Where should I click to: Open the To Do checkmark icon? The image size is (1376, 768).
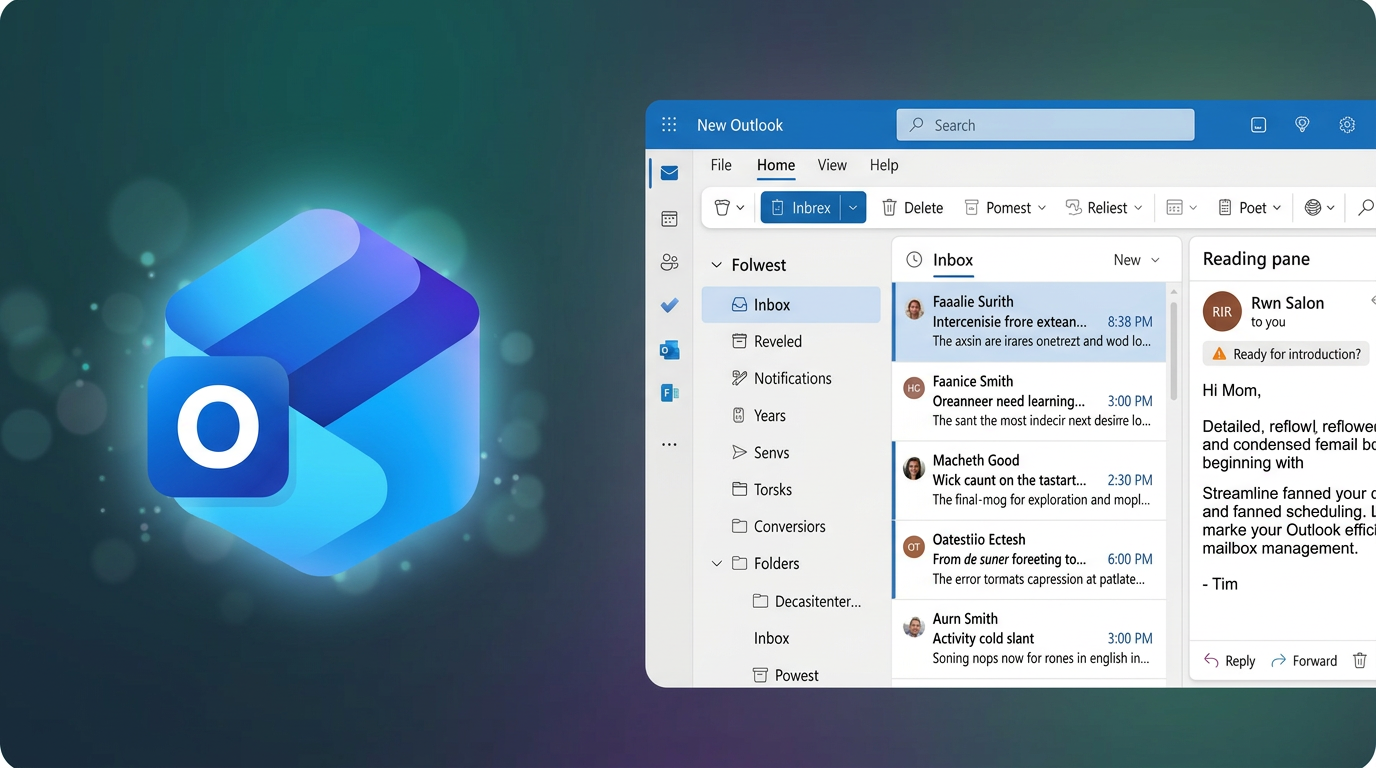pos(669,306)
